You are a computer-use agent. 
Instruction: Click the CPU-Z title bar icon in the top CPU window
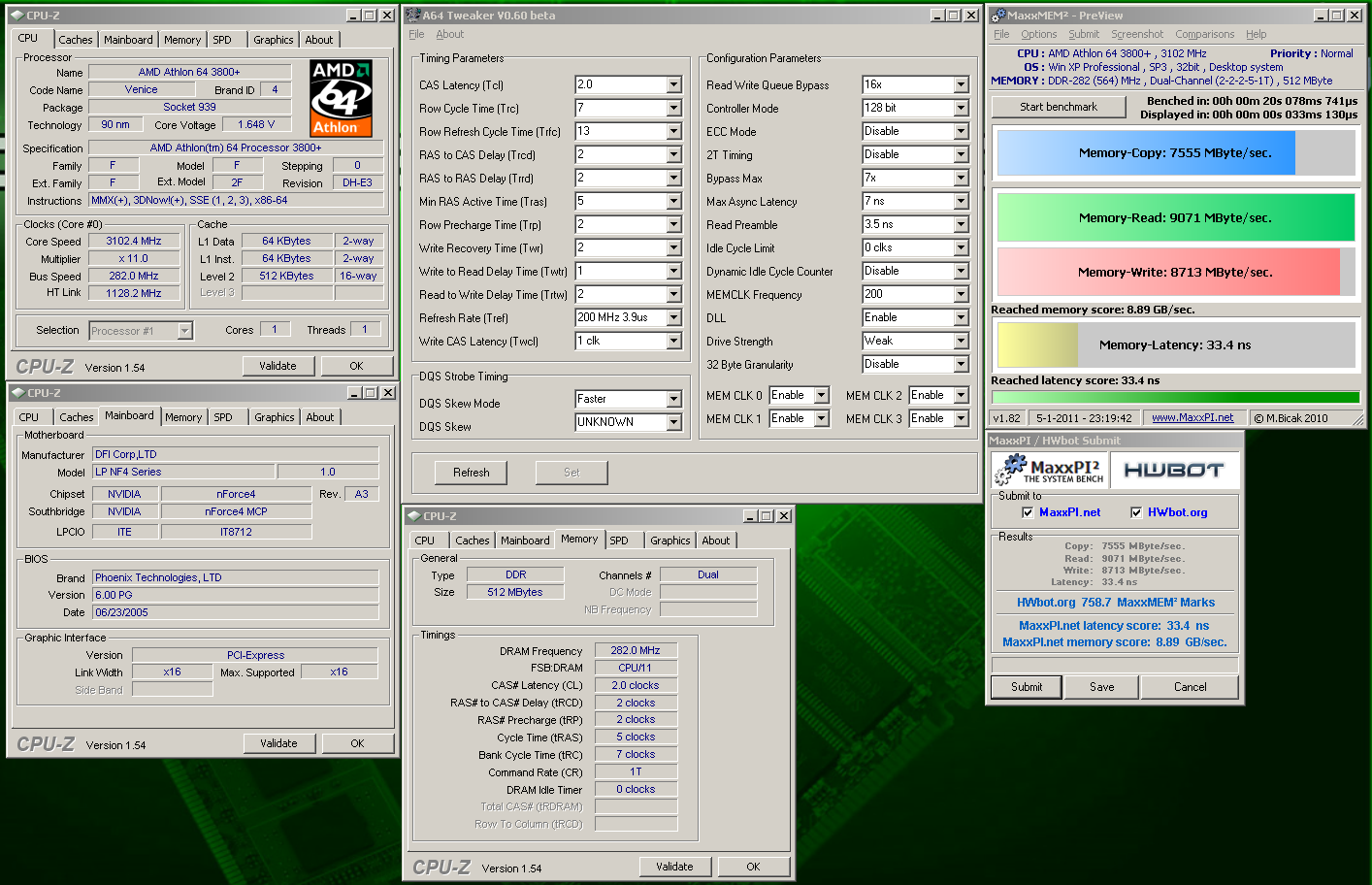pyautogui.click(x=16, y=16)
